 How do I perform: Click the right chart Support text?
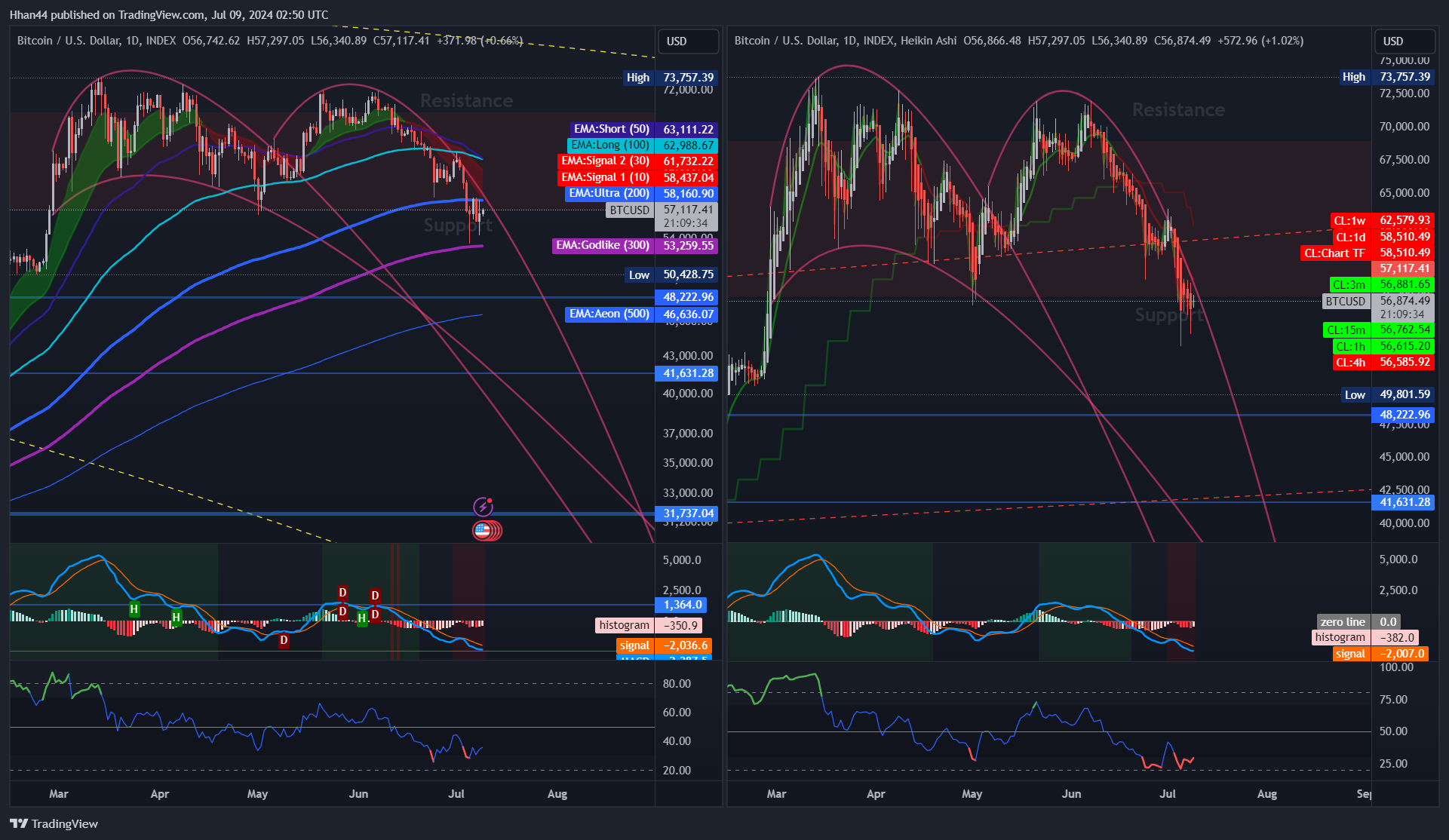(x=1170, y=314)
